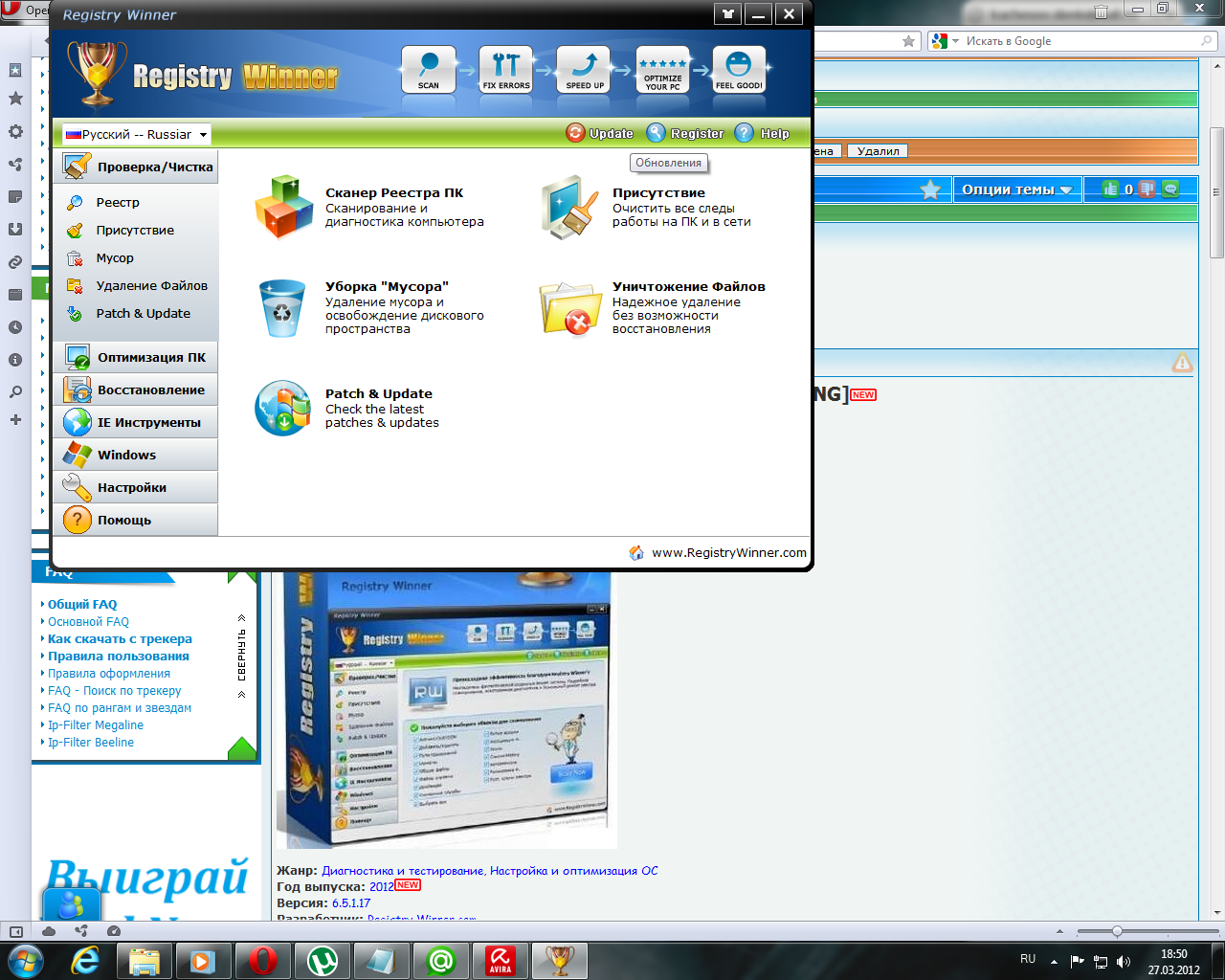Open FAQ по рангам и звездам link
The image size is (1225, 980).
pyautogui.click(x=120, y=708)
